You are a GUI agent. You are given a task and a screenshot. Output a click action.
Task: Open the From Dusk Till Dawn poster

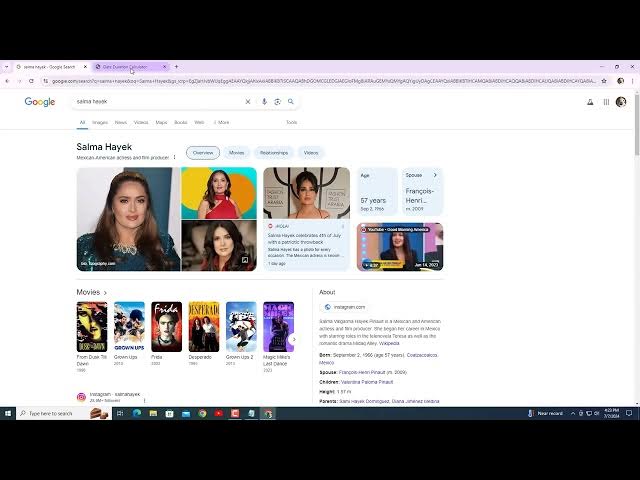pyautogui.click(x=92, y=327)
